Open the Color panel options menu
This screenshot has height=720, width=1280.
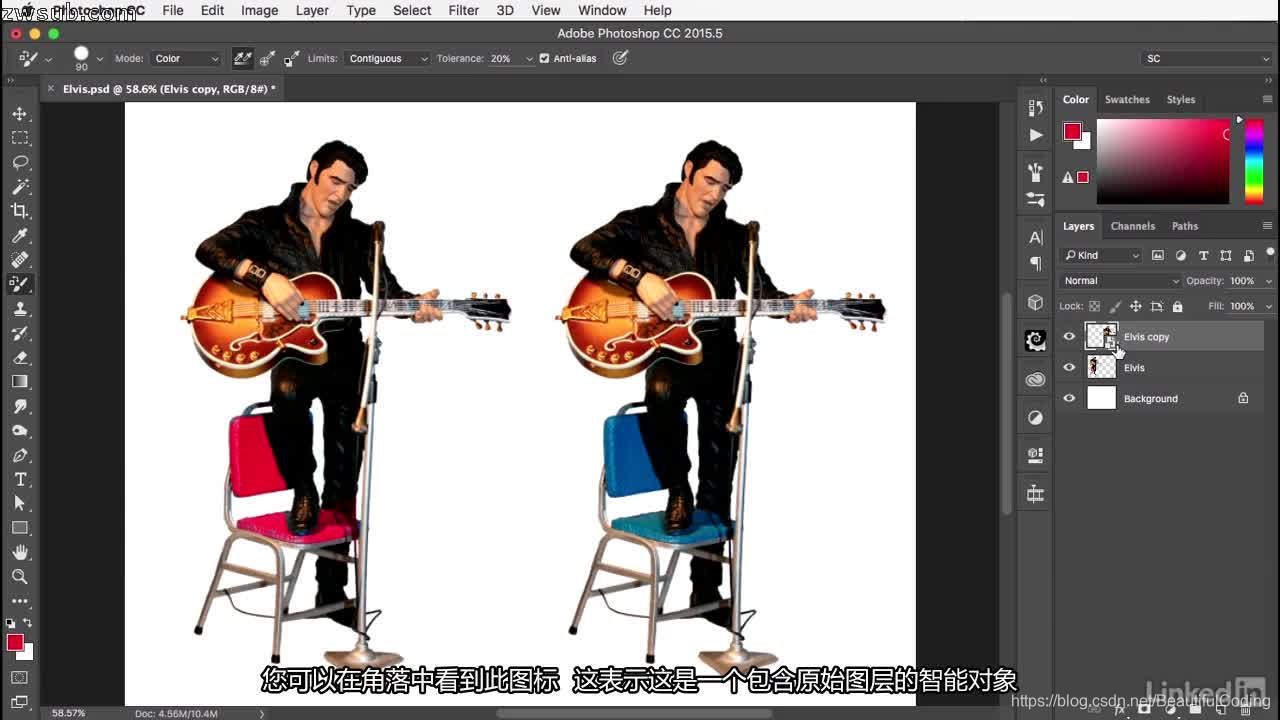point(1267,100)
